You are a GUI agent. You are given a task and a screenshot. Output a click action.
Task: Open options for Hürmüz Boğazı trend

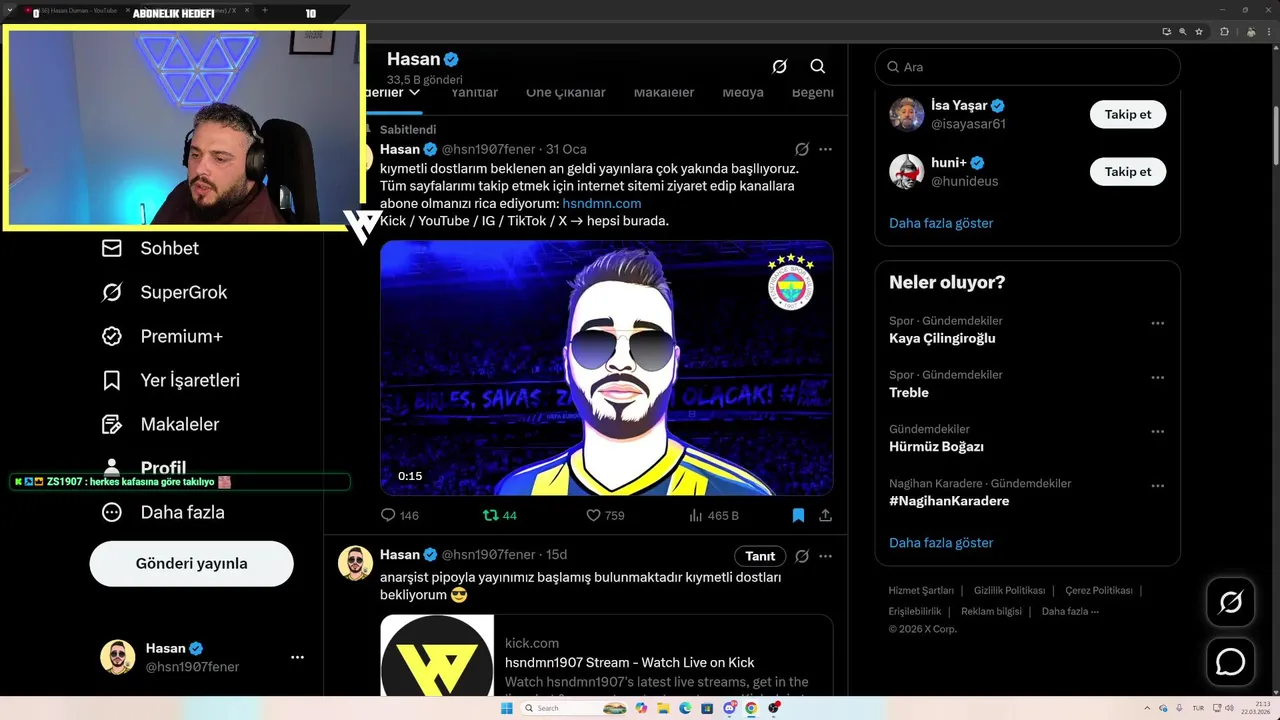[1157, 431]
